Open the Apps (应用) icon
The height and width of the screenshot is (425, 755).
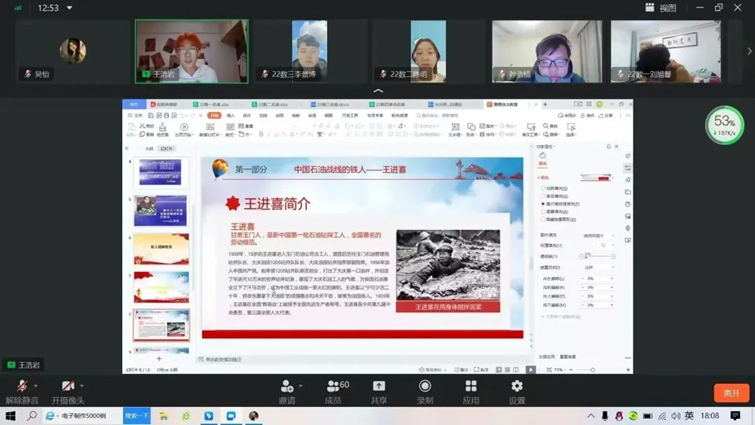click(471, 387)
